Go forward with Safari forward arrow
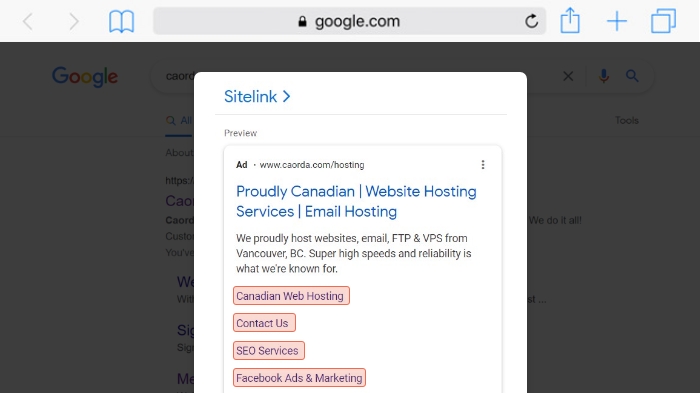 tap(74, 21)
